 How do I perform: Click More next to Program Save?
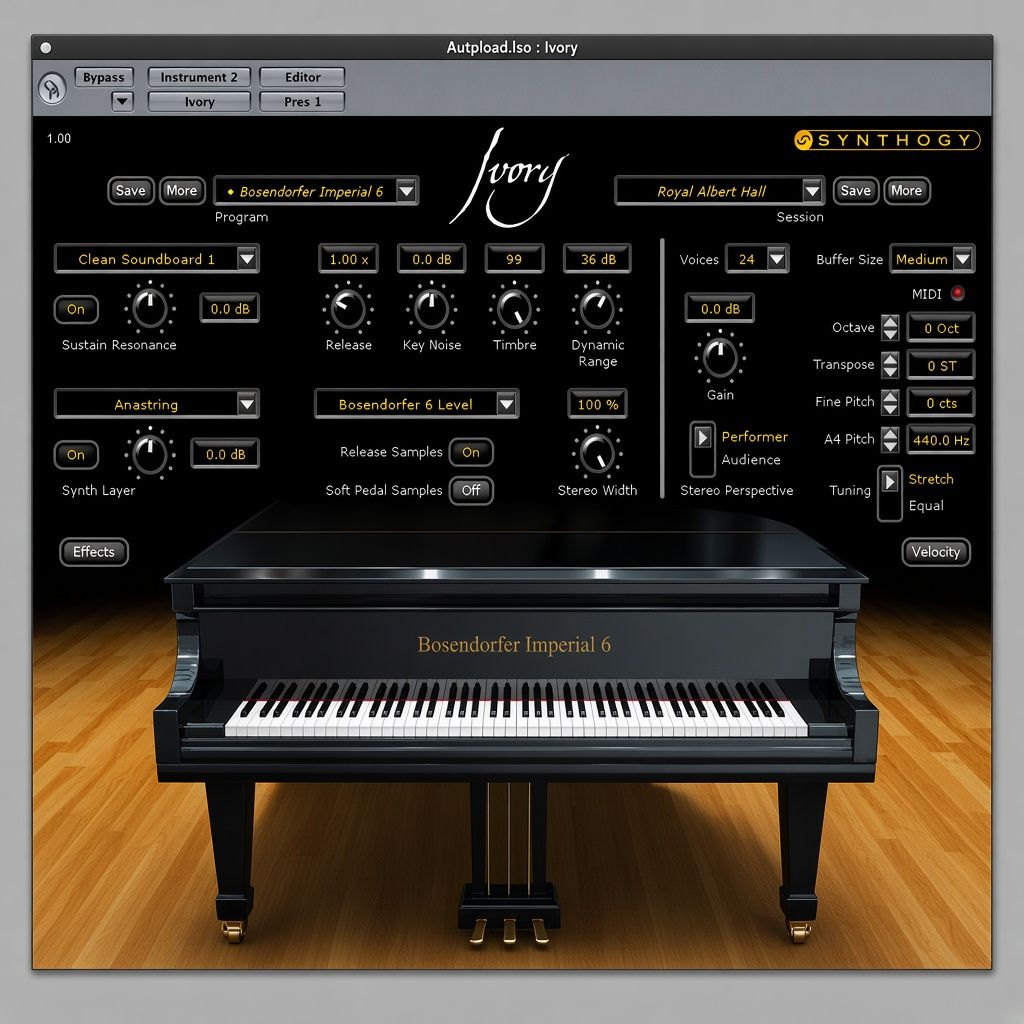click(x=182, y=191)
